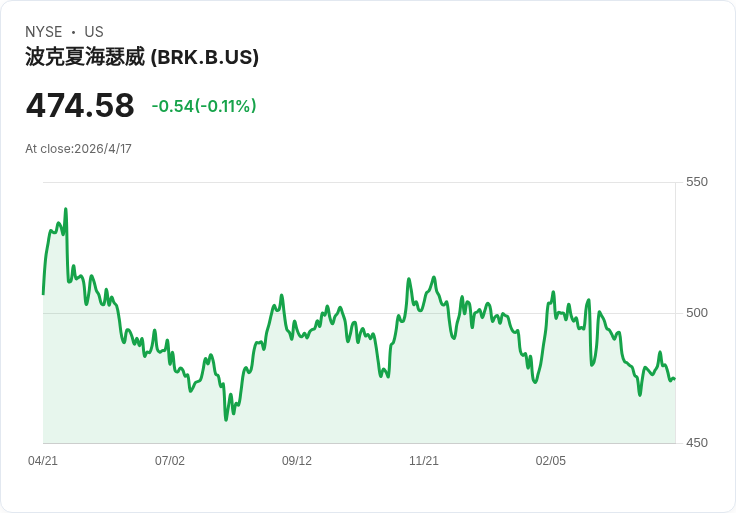Click the final rightmost point of the price line

[x=675, y=379]
